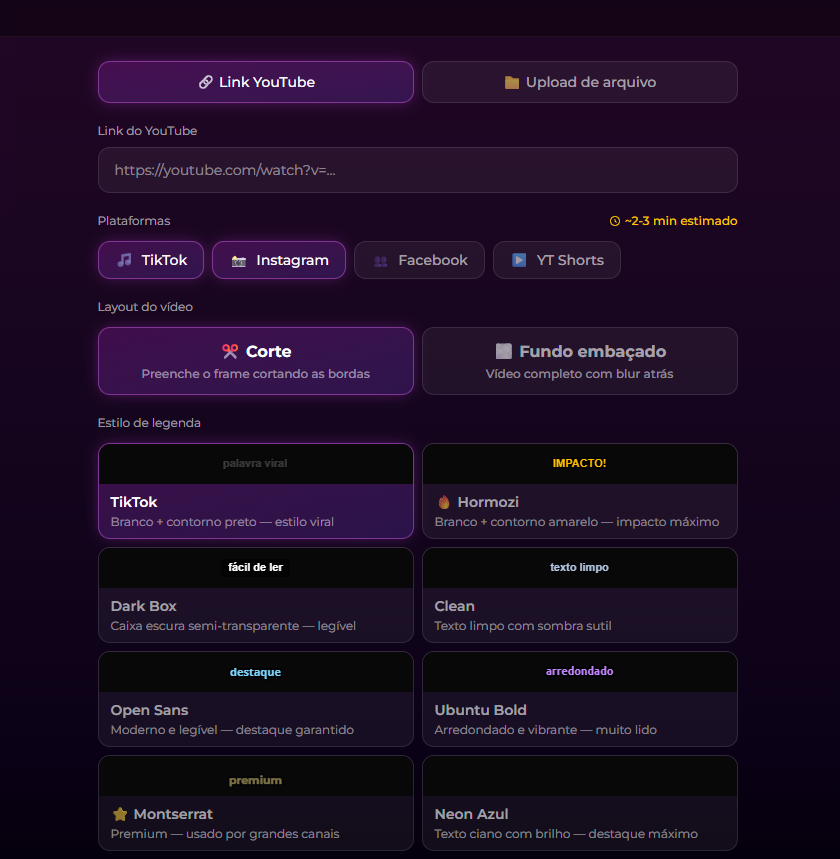Click 'Texto ciano com brilho — destaque máximo'
The width and height of the screenshot is (840, 859).
[x=566, y=834]
